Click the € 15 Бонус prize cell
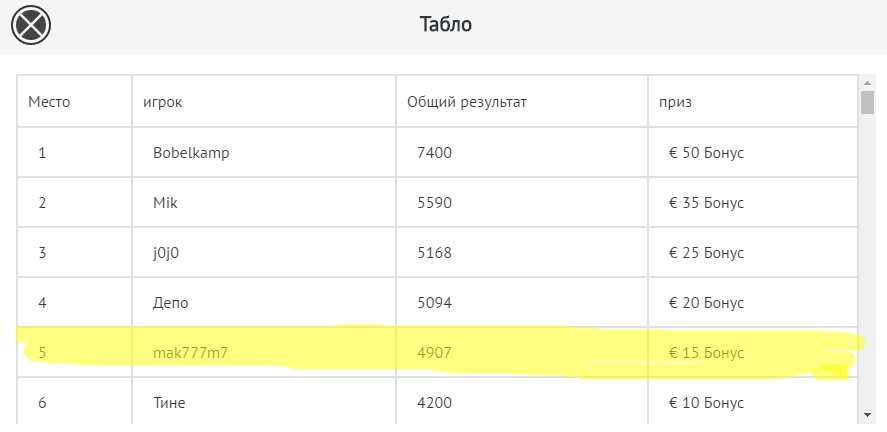The height and width of the screenshot is (432, 887). coord(707,353)
